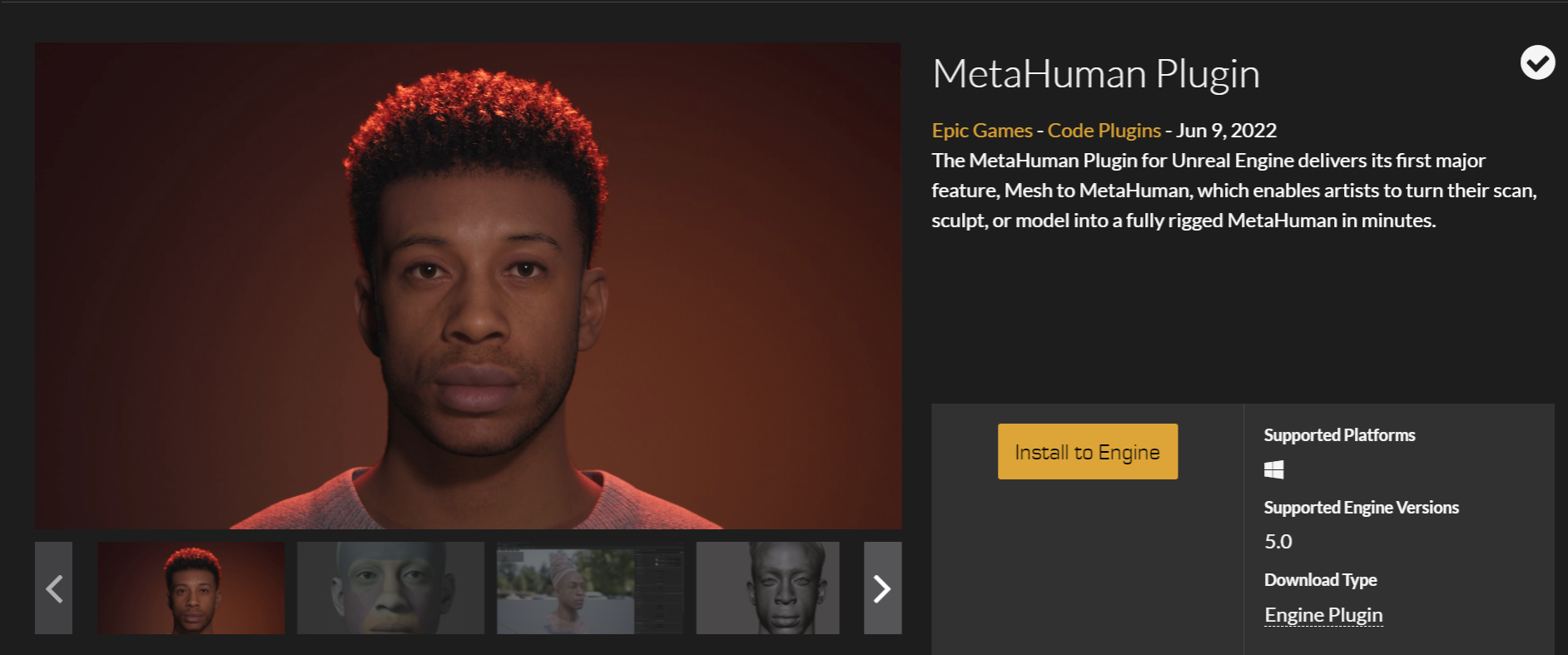Select the grey sculpt head thumbnail
Image resolution: width=1568 pixels, height=655 pixels.
click(767, 588)
